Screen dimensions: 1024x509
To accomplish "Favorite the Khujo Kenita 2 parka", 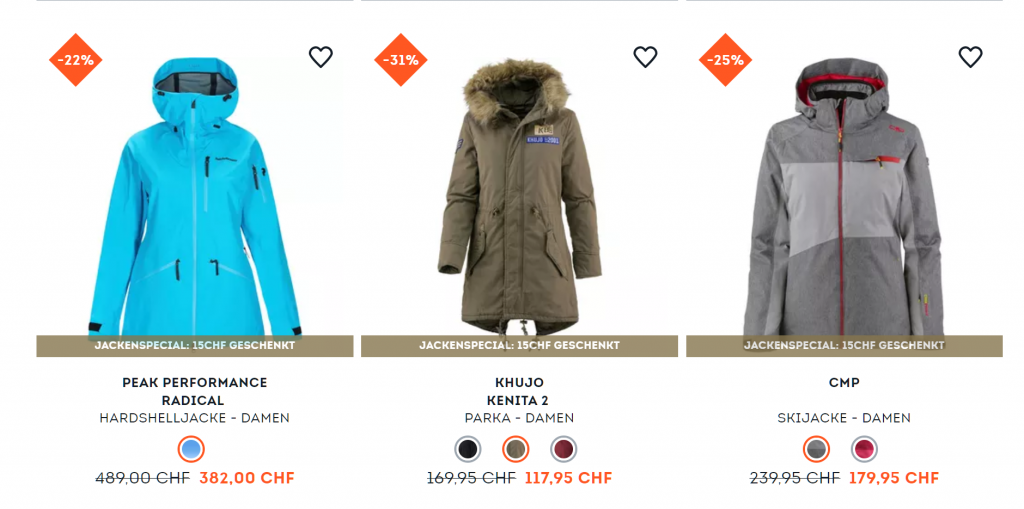I will [x=645, y=57].
